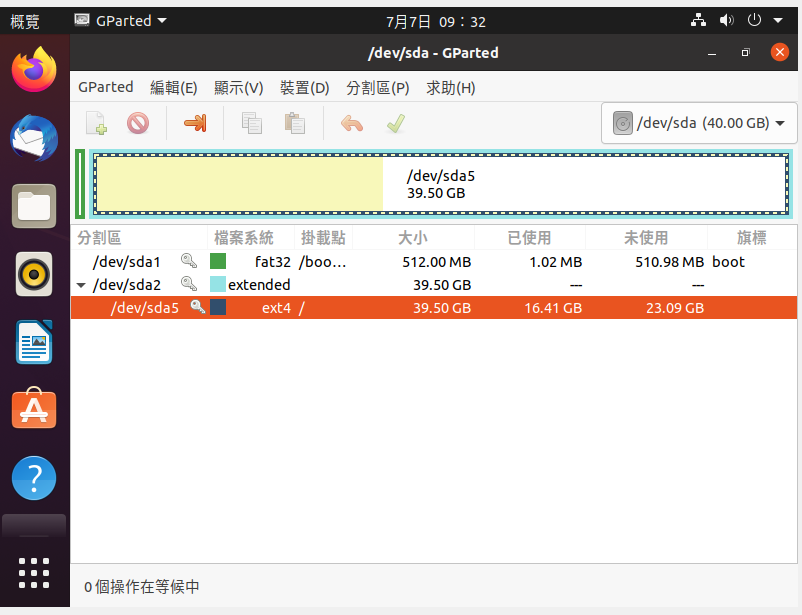Click the Delete partition toolbar icon
Image resolution: width=802 pixels, height=615 pixels.
(138, 123)
